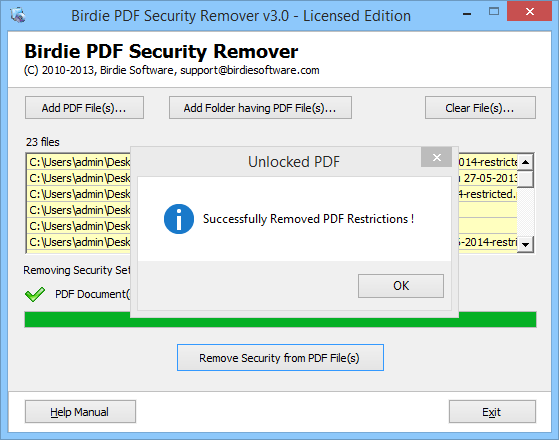Click the file list scrollbar thumb
This screenshot has width=559, height=440.
[525, 179]
